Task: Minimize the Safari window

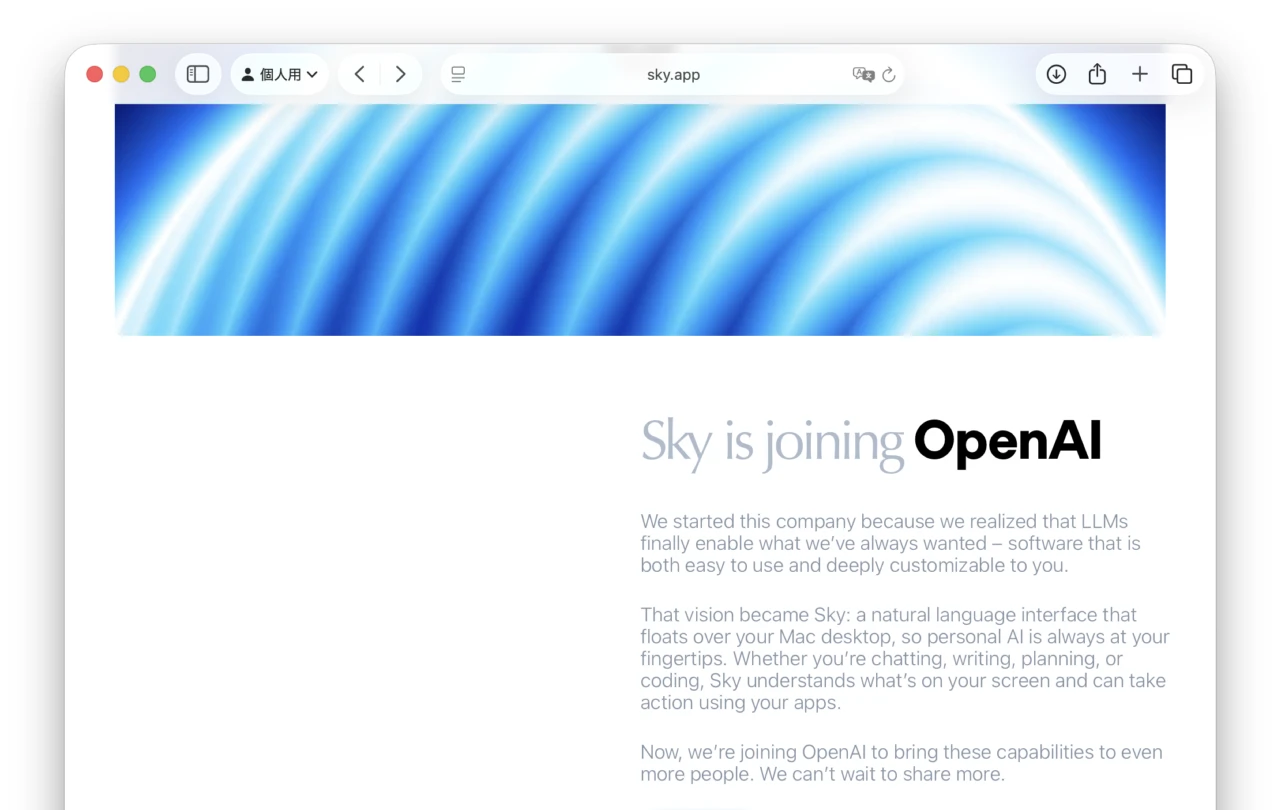Action: click(x=120, y=73)
